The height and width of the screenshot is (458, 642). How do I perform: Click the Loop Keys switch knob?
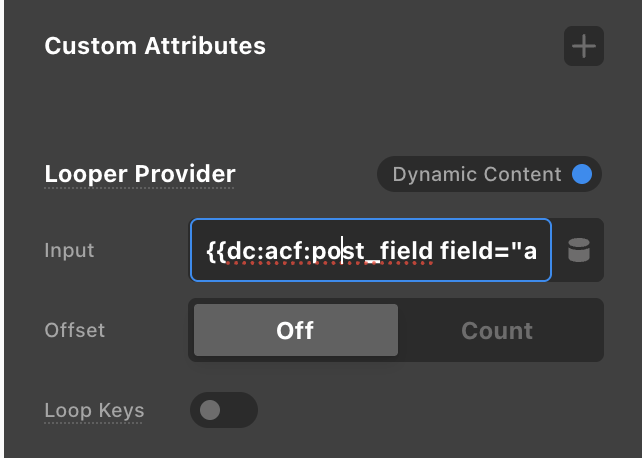click(210, 410)
